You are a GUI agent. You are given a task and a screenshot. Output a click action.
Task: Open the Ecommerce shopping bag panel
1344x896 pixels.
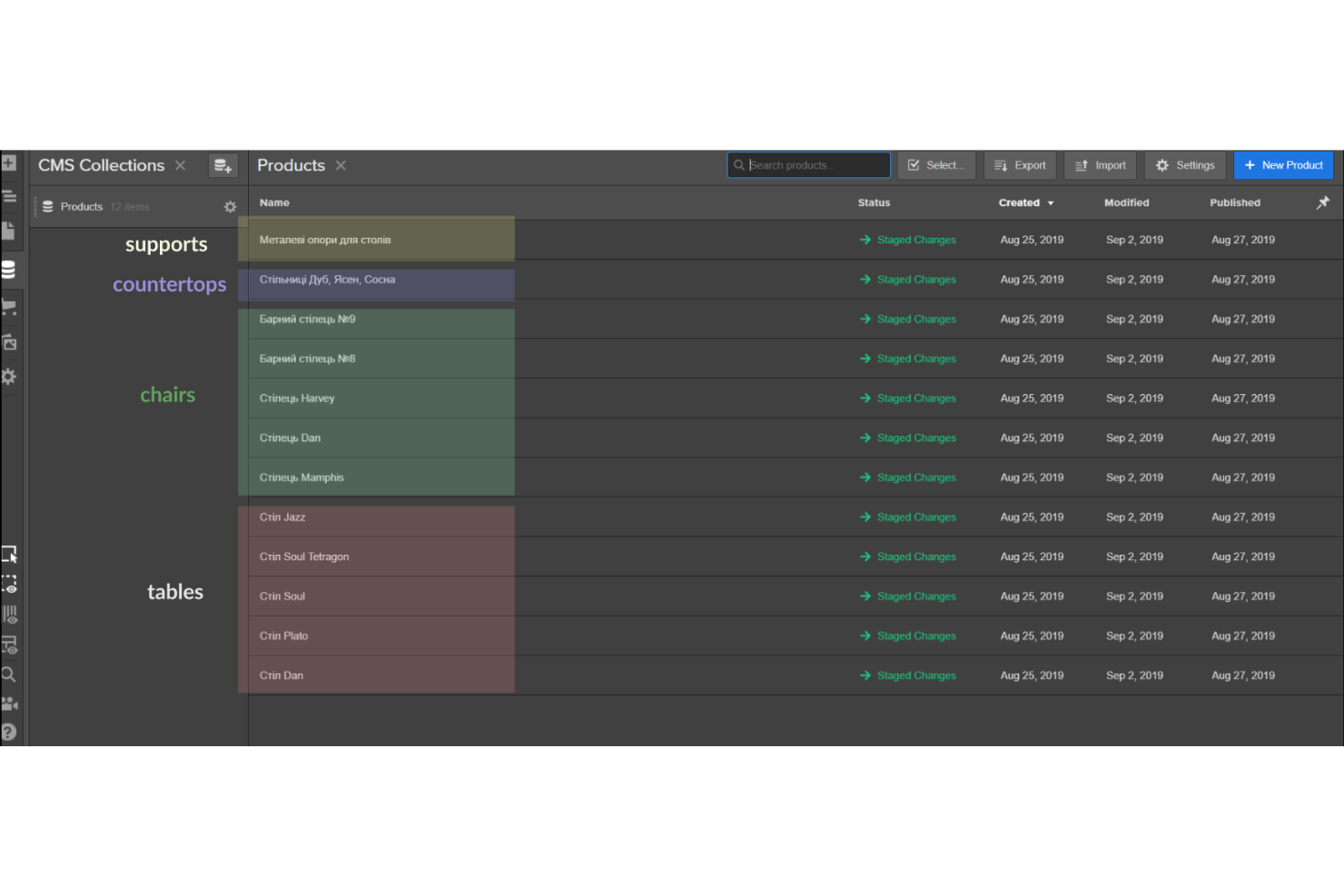9,306
